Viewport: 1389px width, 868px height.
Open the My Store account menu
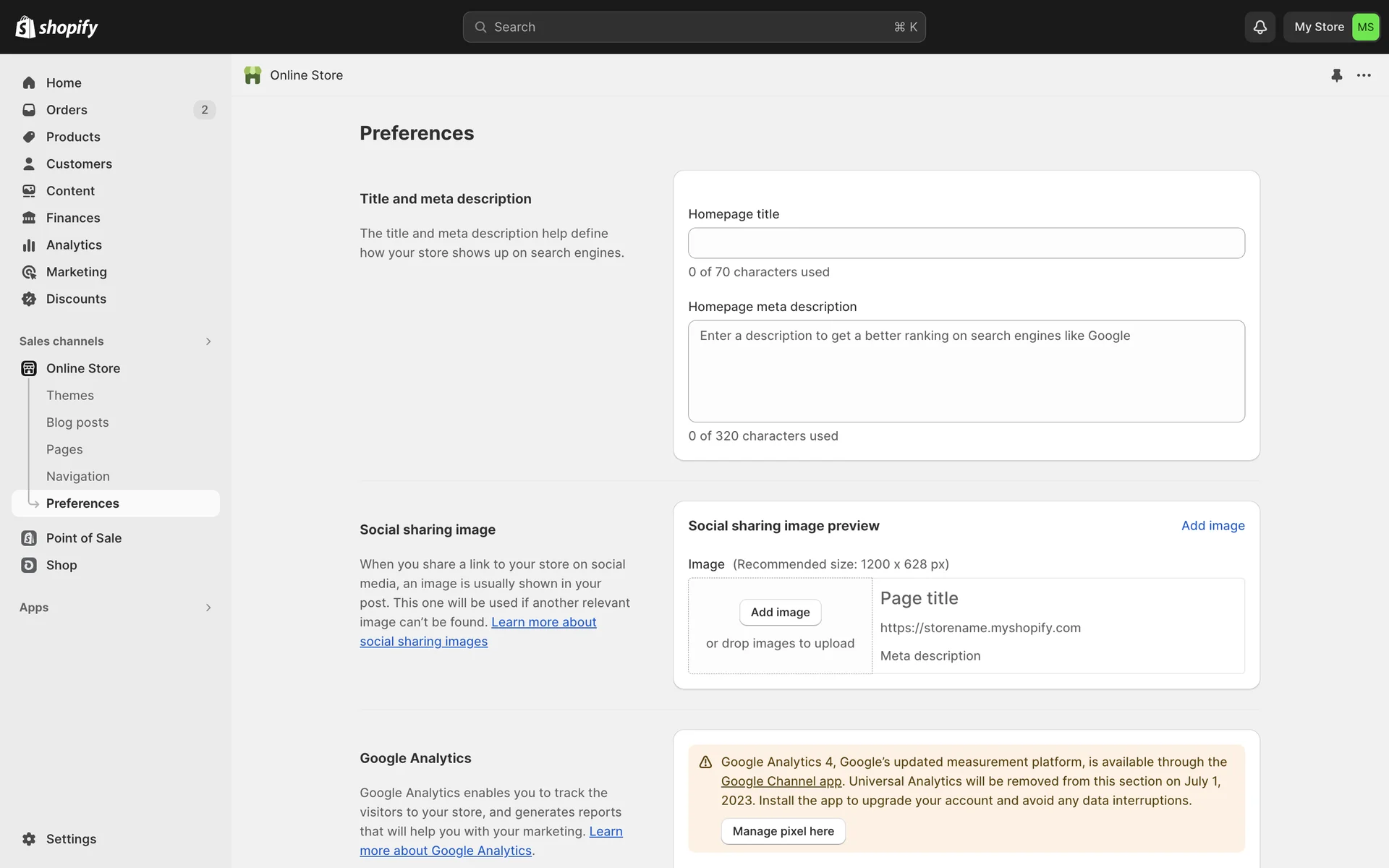(1318, 27)
